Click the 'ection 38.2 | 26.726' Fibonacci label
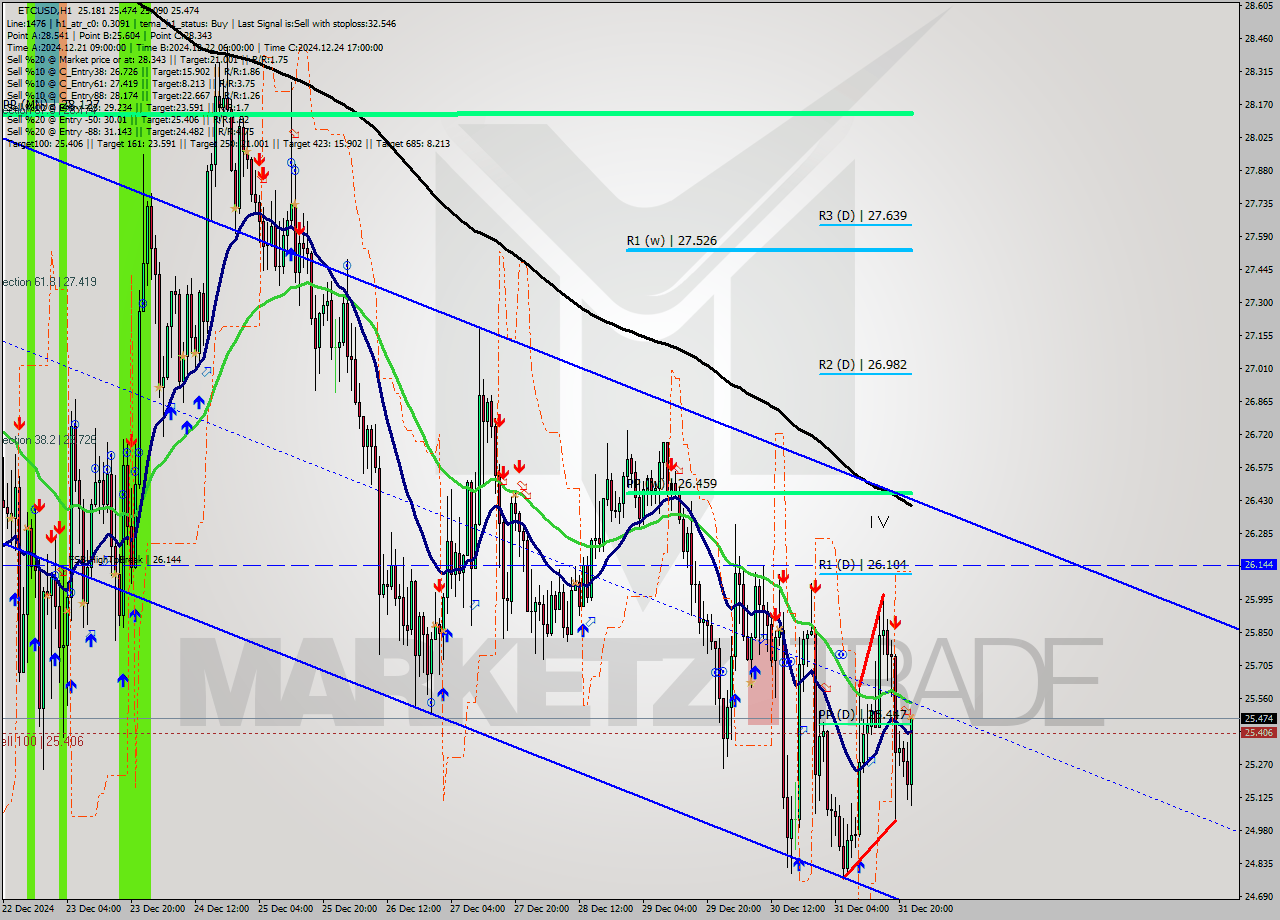The width and height of the screenshot is (1280, 920). point(49,439)
